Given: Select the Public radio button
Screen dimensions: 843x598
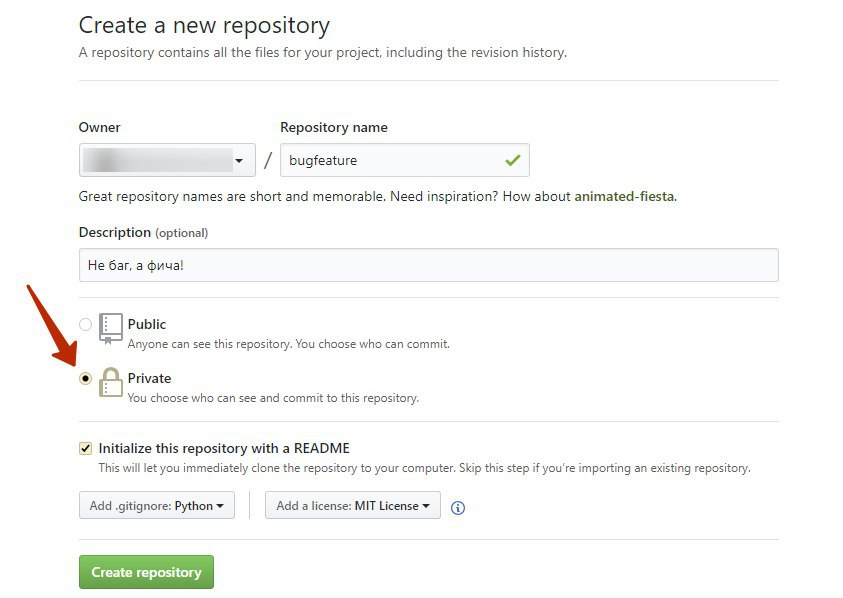Looking at the screenshot, I should (85, 324).
